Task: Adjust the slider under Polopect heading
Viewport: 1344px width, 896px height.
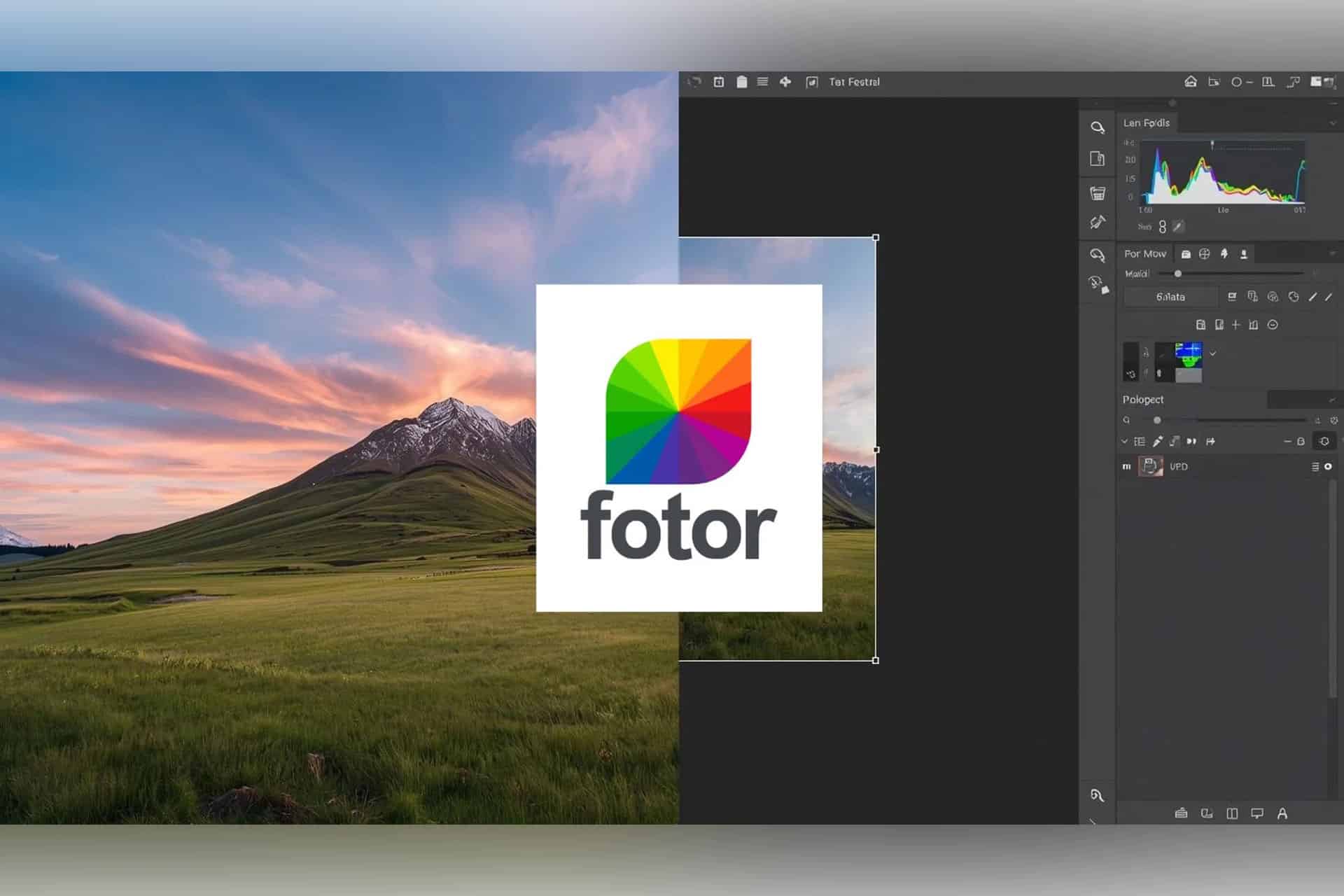Action: click(x=1157, y=420)
